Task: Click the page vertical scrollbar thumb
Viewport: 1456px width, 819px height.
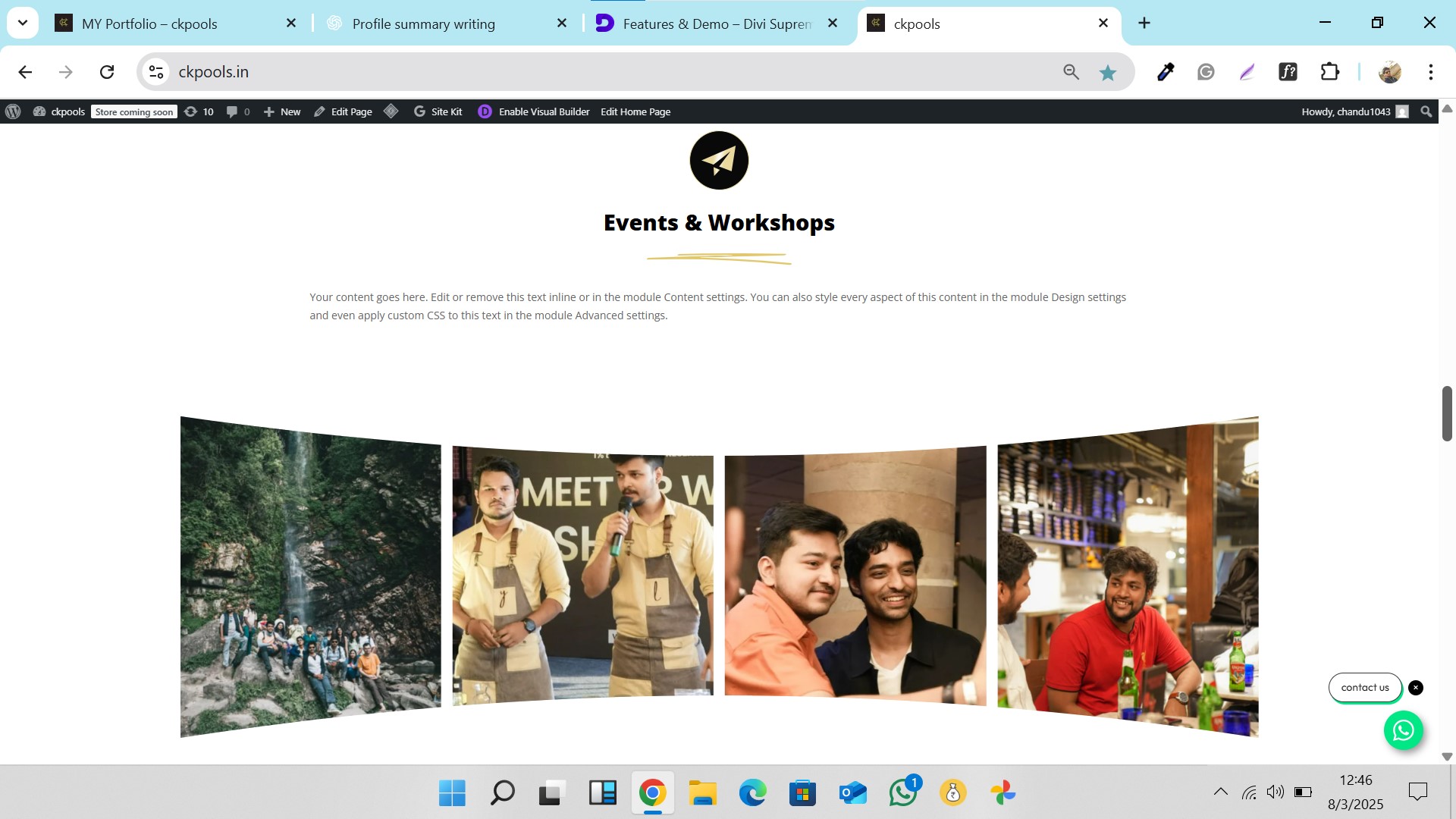Action: [x=1446, y=413]
